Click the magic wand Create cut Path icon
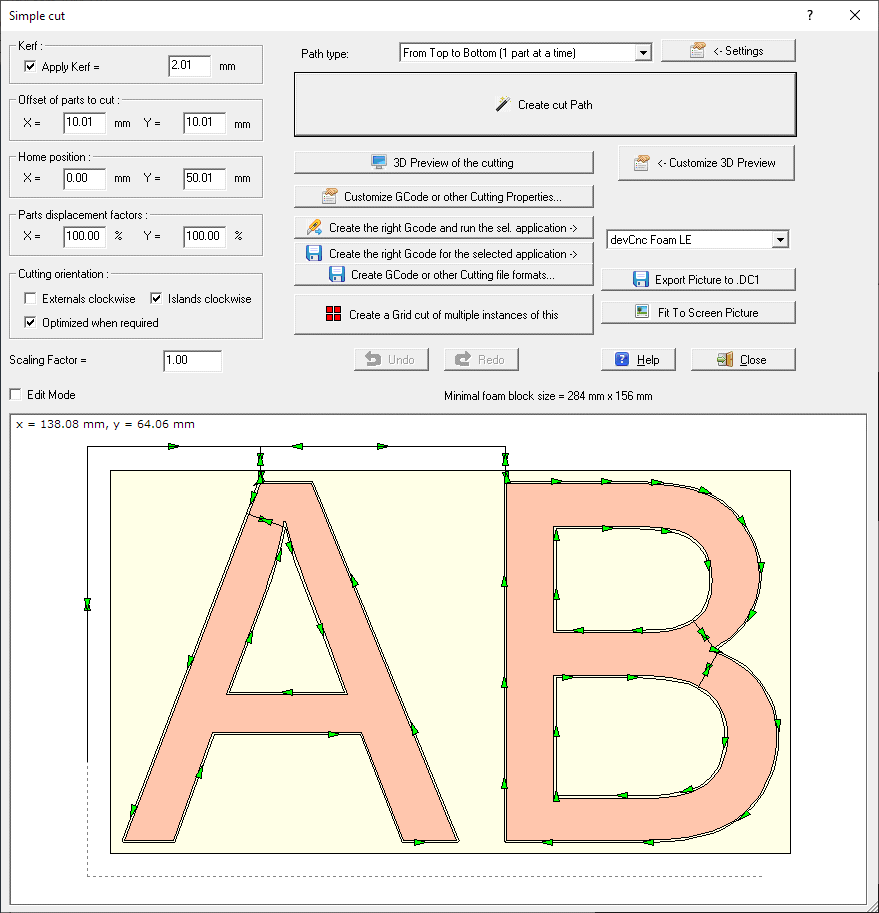This screenshot has width=879, height=913. tap(503, 104)
